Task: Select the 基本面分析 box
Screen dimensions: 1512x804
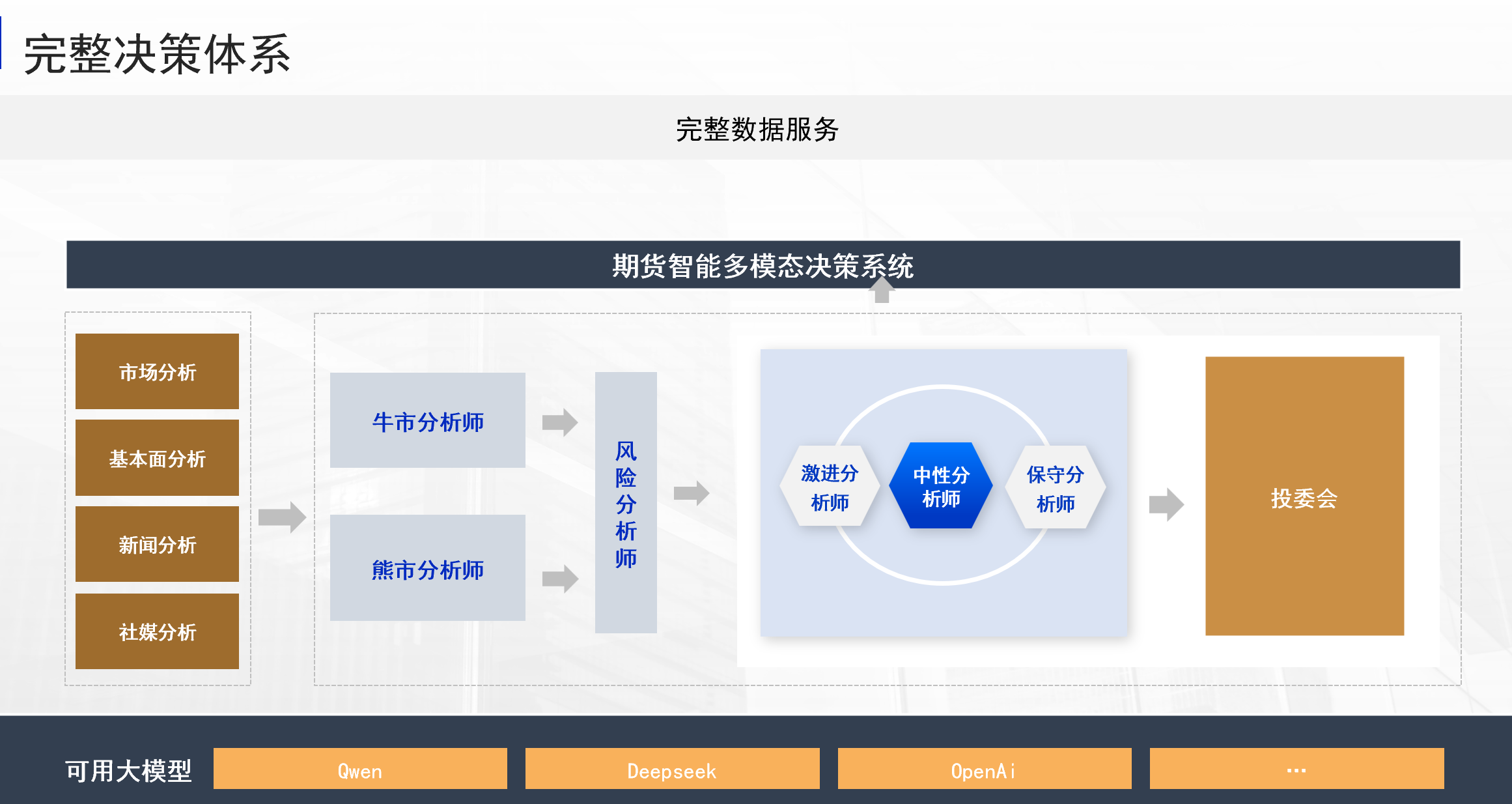Action: 157,458
